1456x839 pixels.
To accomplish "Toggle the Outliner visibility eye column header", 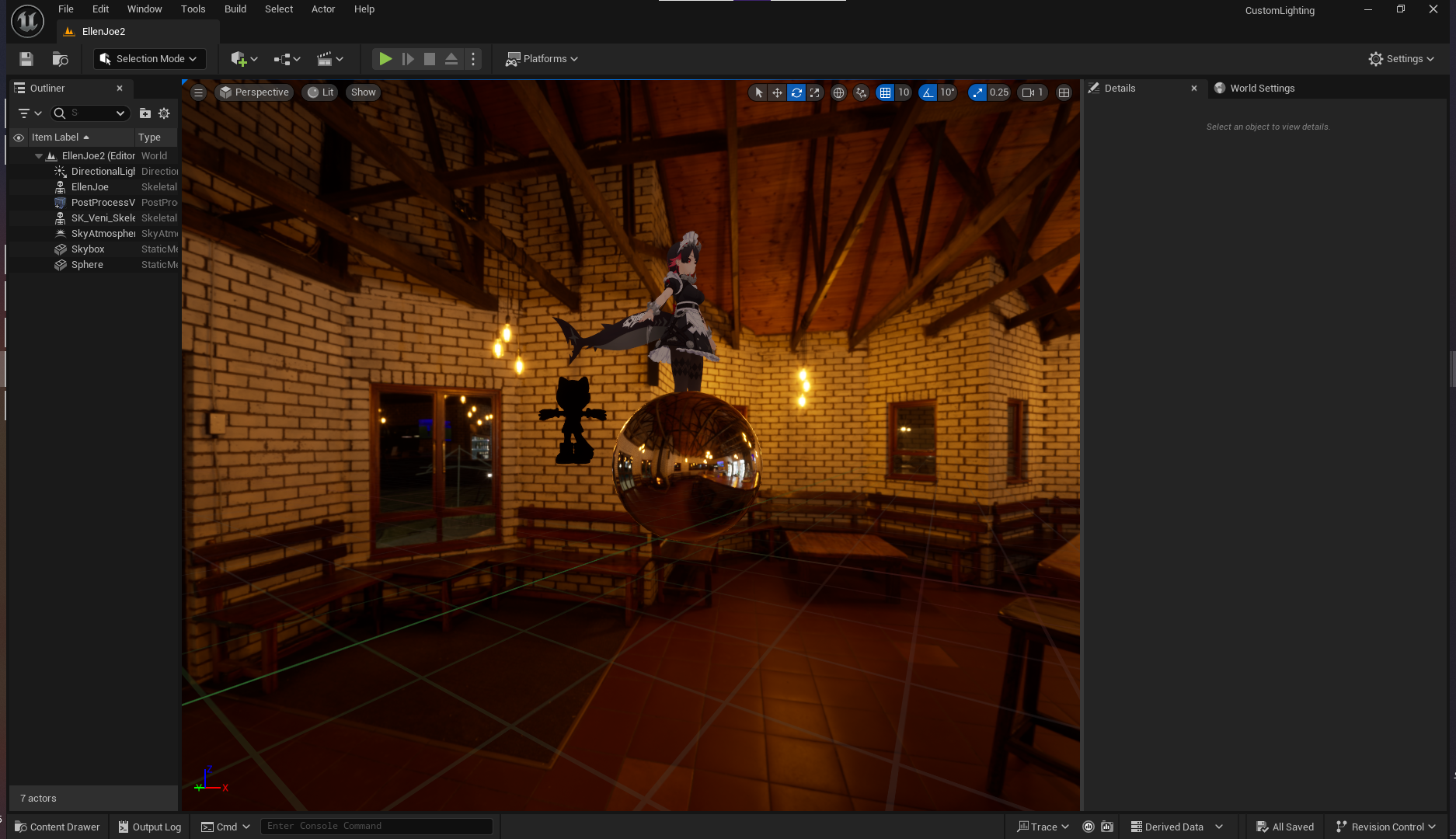I will point(19,138).
